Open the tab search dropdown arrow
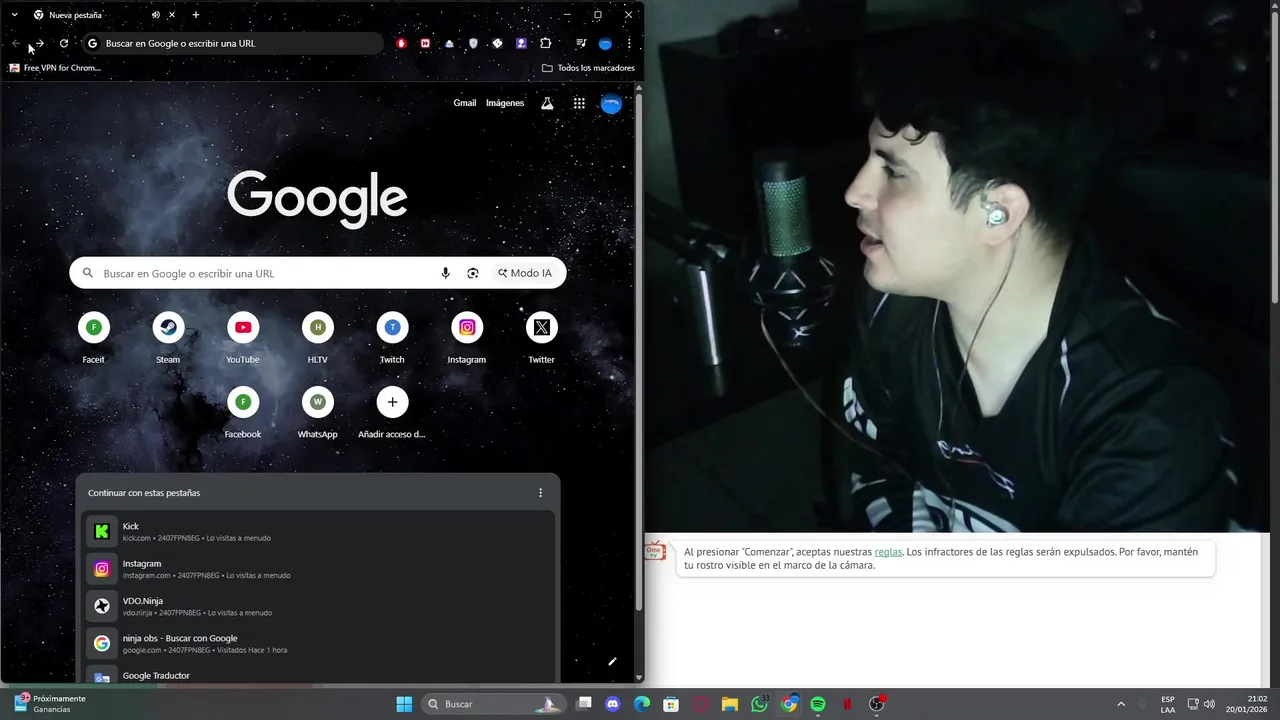1280x720 pixels. pyautogui.click(x=14, y=15)
